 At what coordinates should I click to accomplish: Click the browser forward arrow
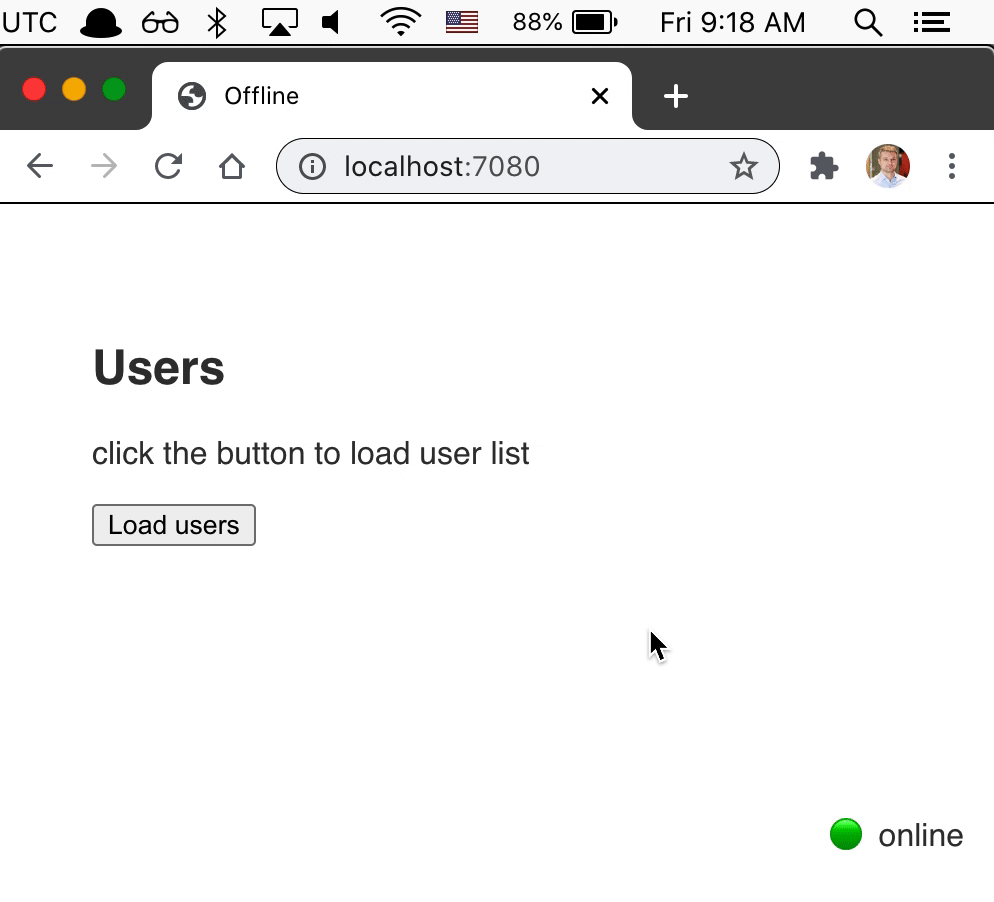point(104,166)
